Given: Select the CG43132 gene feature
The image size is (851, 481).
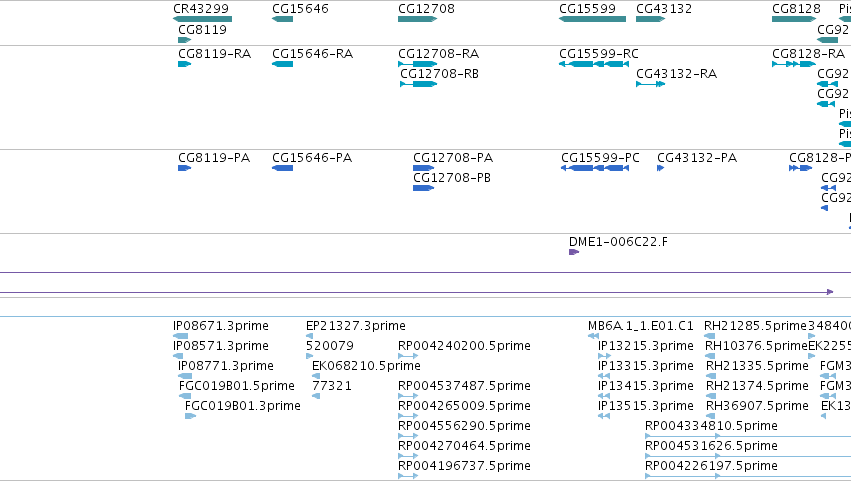Looking at the screenshot, I should tap(650, 19).
